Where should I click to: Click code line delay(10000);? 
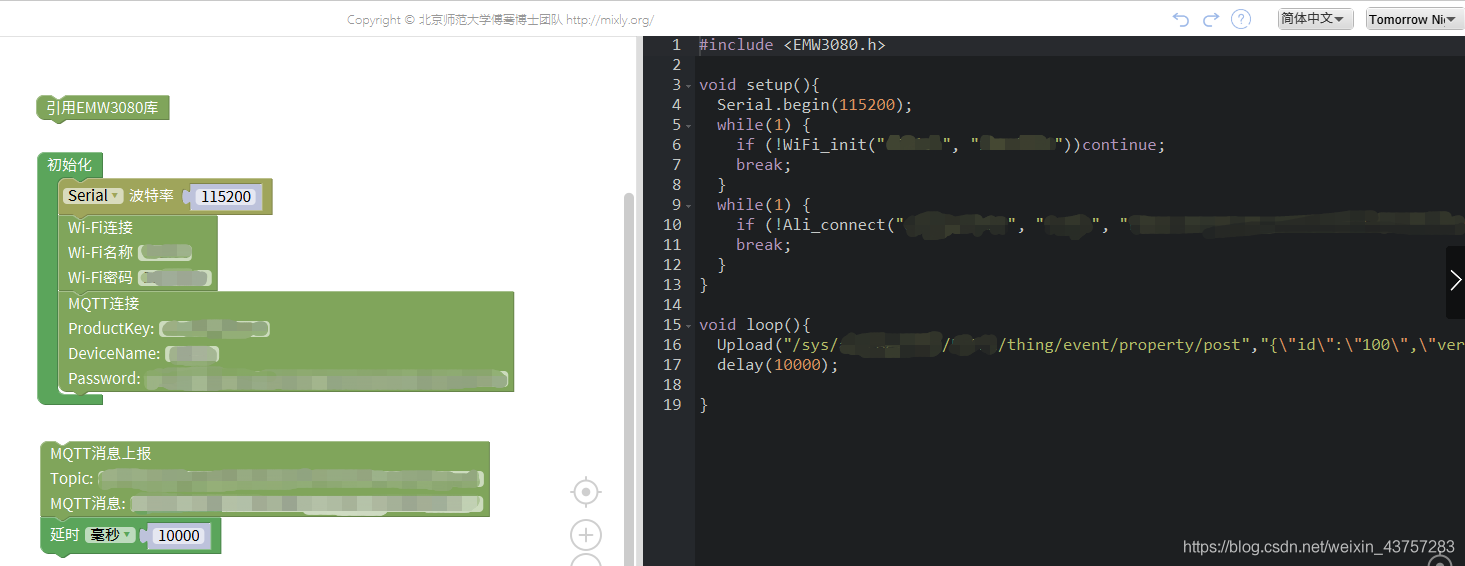coord(778,365)
